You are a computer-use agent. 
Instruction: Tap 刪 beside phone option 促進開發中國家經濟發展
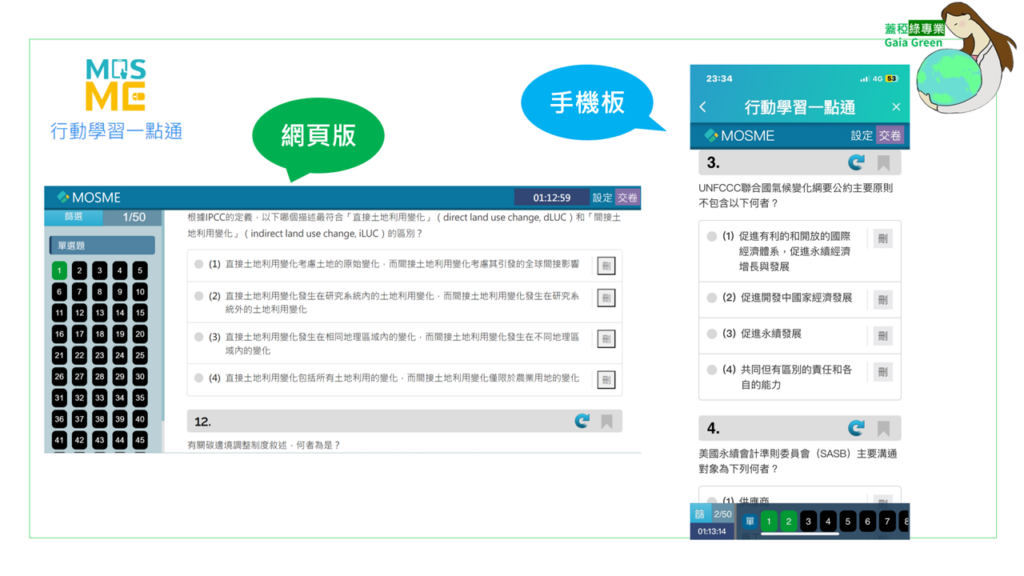[x=883, y=300]
